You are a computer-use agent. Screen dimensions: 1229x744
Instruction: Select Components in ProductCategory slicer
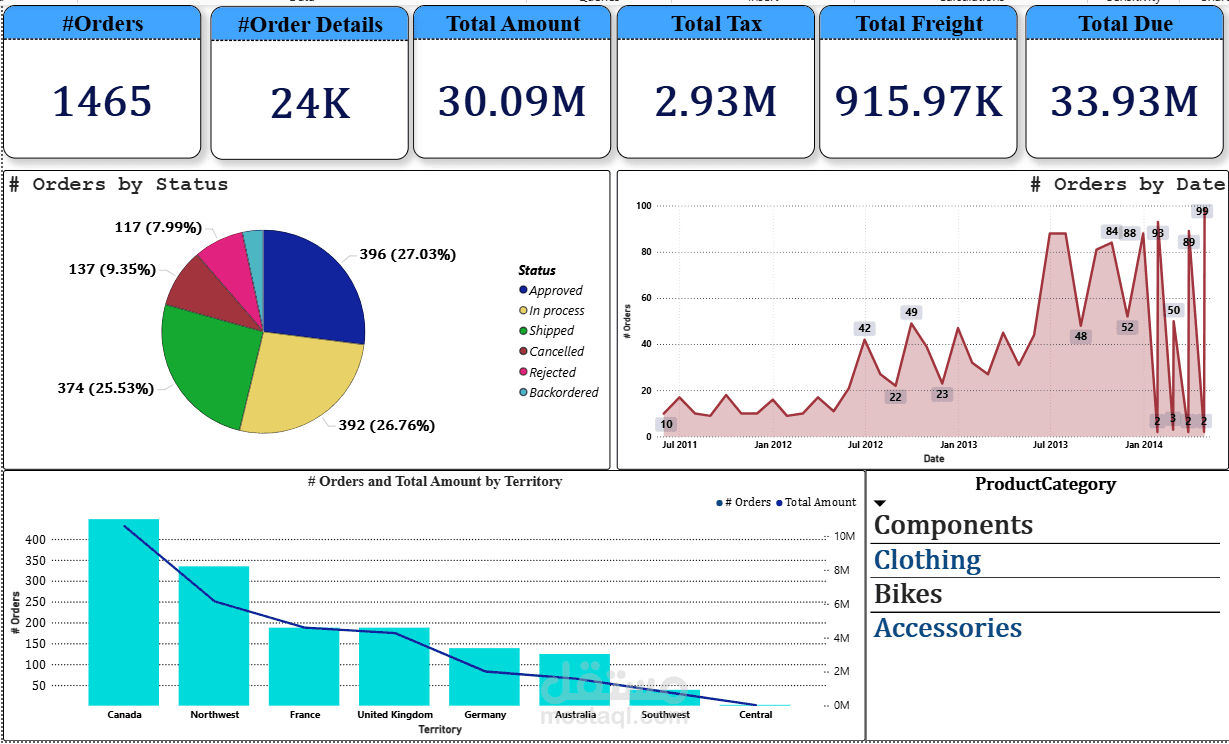coord(953,525)
